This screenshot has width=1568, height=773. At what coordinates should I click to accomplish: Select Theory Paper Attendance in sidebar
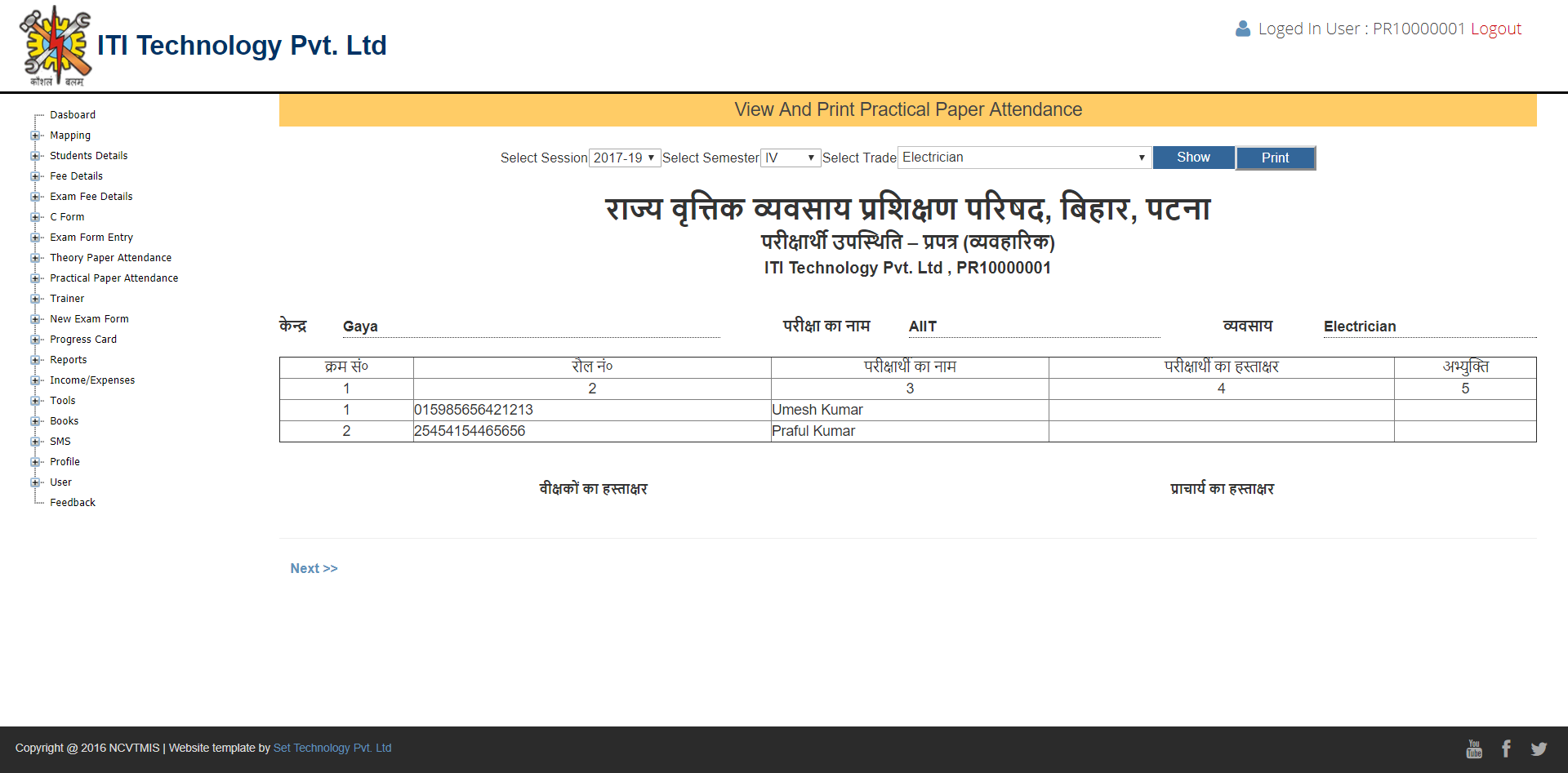(x=110, y=258)
